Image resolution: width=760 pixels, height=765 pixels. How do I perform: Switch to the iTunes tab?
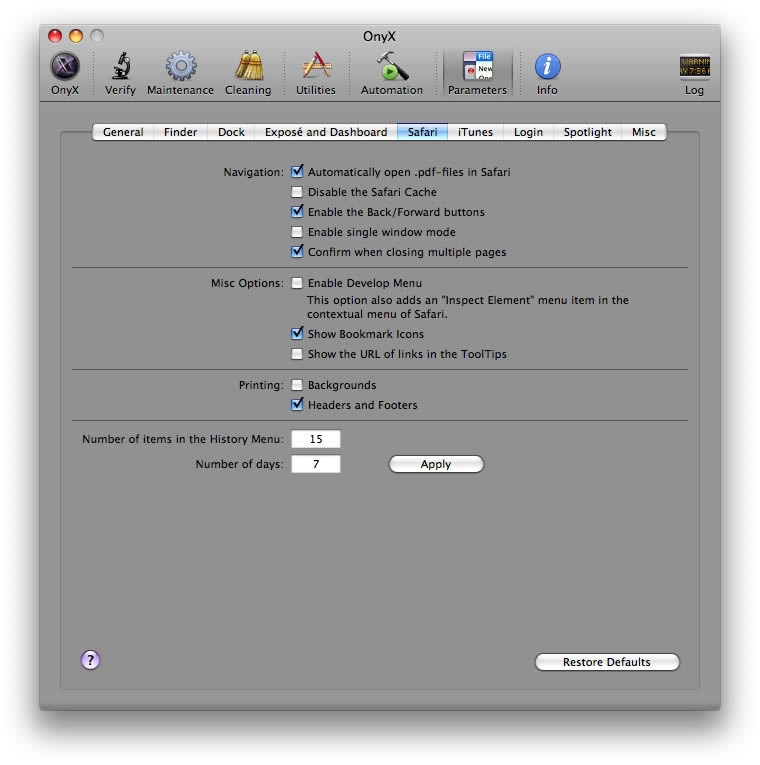tap(476, 132)
